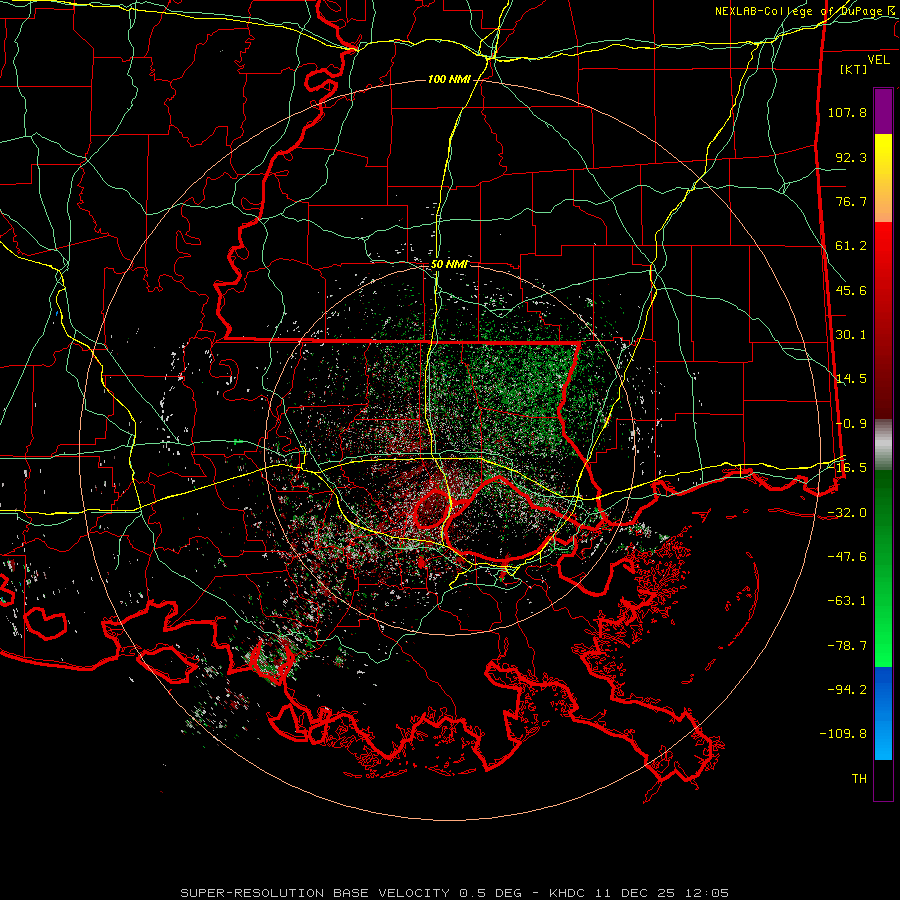Click the 100 NMI range ring label
Image resolution: width=900 pixels, height=900 pixels.
[449, 79]
